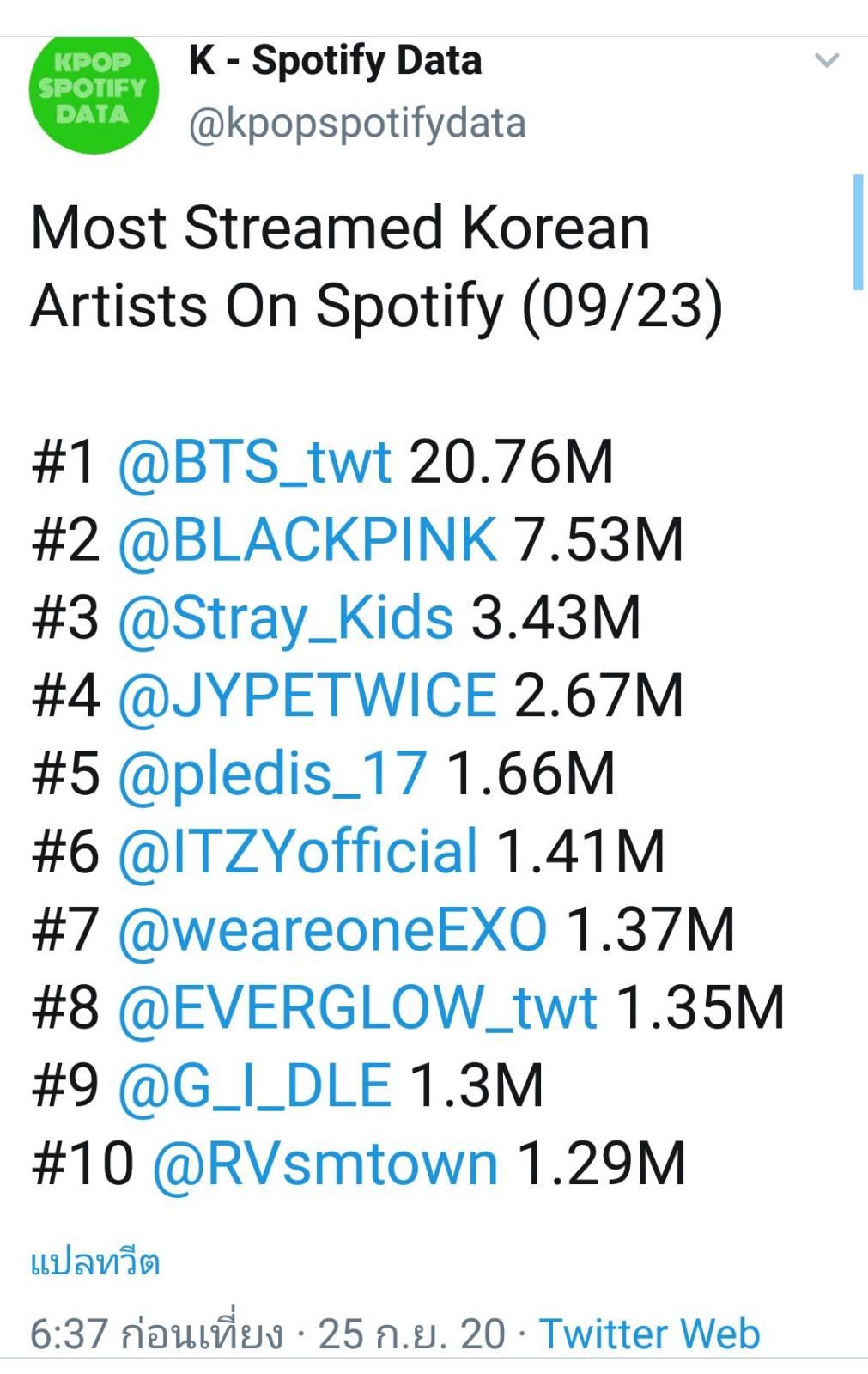The width and height of the screenshot is (868, 1374).
Task: Click the tweet timestamp 6:37
Action: click(x=69, y=1334)
